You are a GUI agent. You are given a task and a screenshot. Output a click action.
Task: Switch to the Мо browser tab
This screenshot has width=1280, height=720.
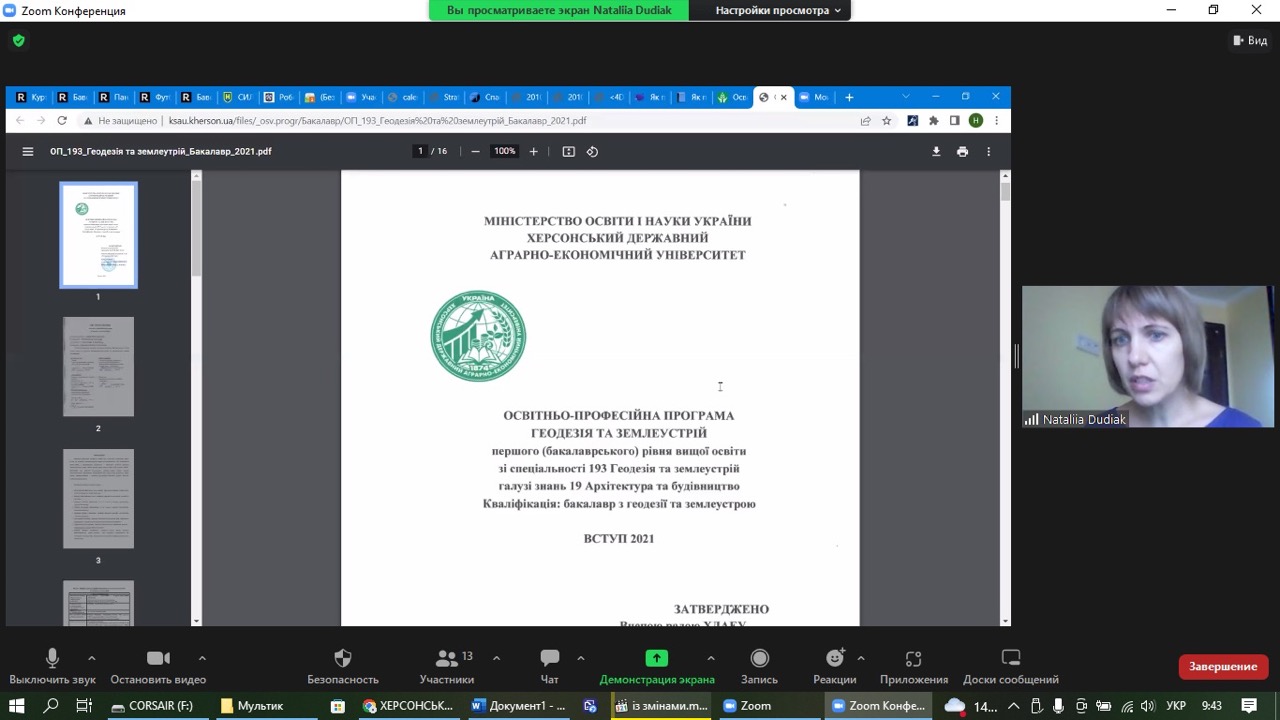click(x=813, y=97)
